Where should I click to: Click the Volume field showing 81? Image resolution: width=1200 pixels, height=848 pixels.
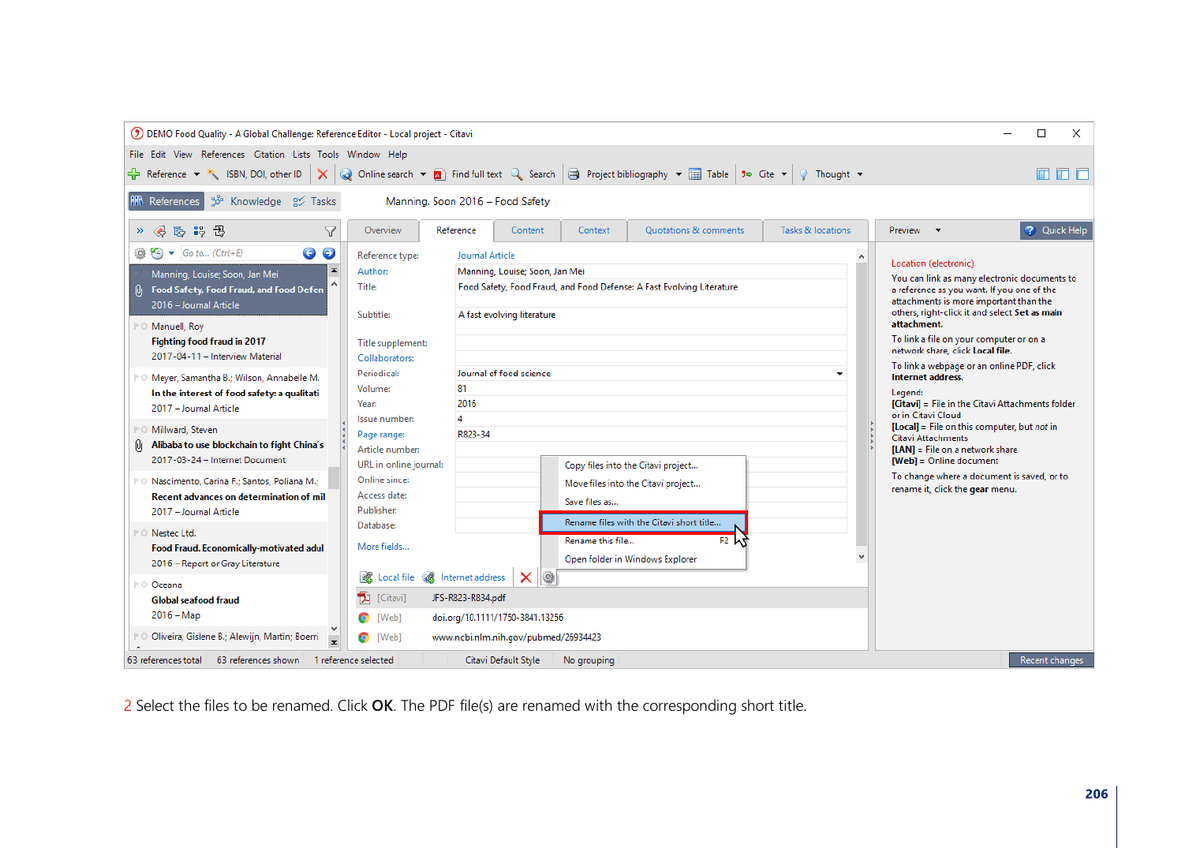tap(650, 389)
